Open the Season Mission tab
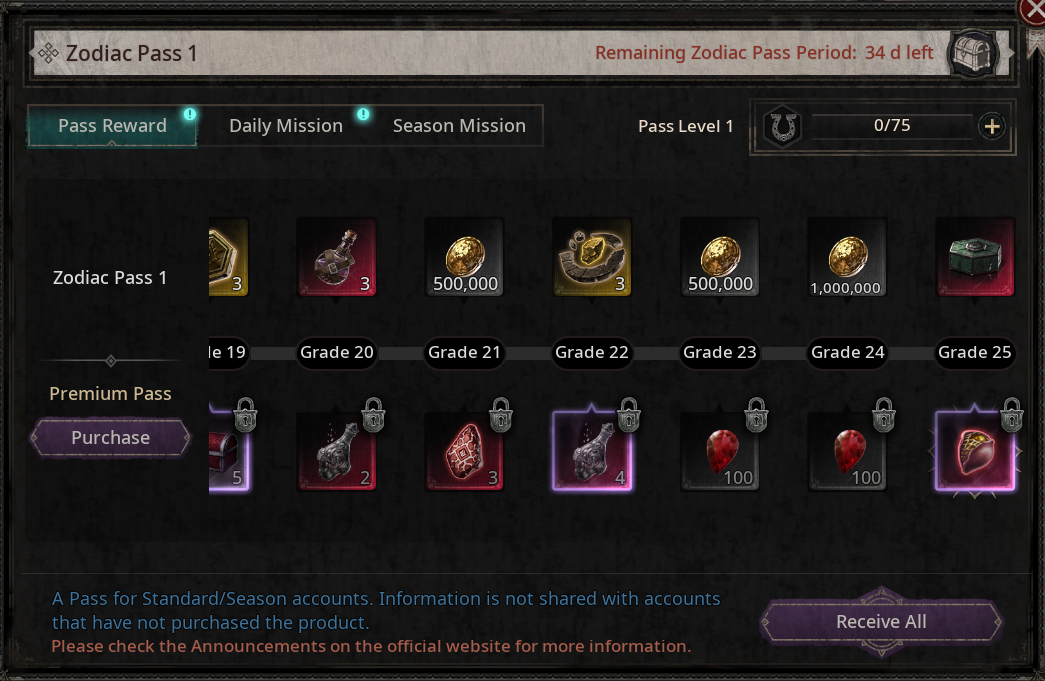The width and height of the screenshot is (1045, 681). 459,126
